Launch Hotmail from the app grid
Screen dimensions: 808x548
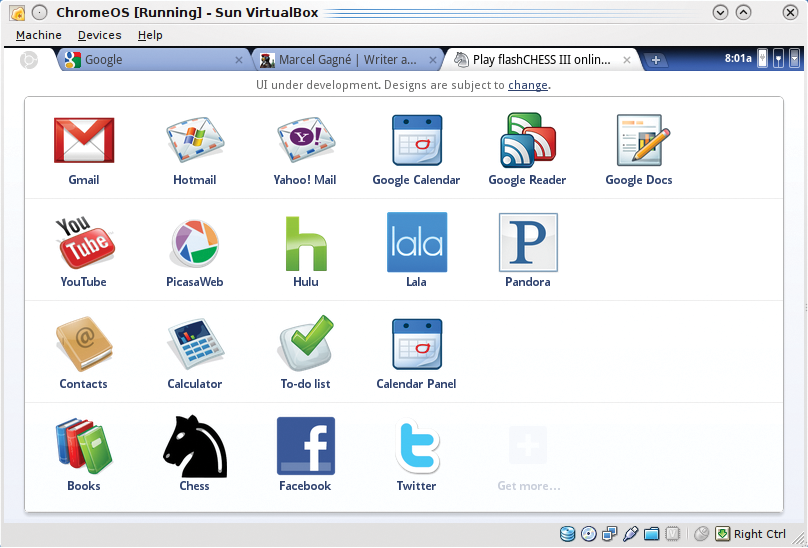[195, 140]
